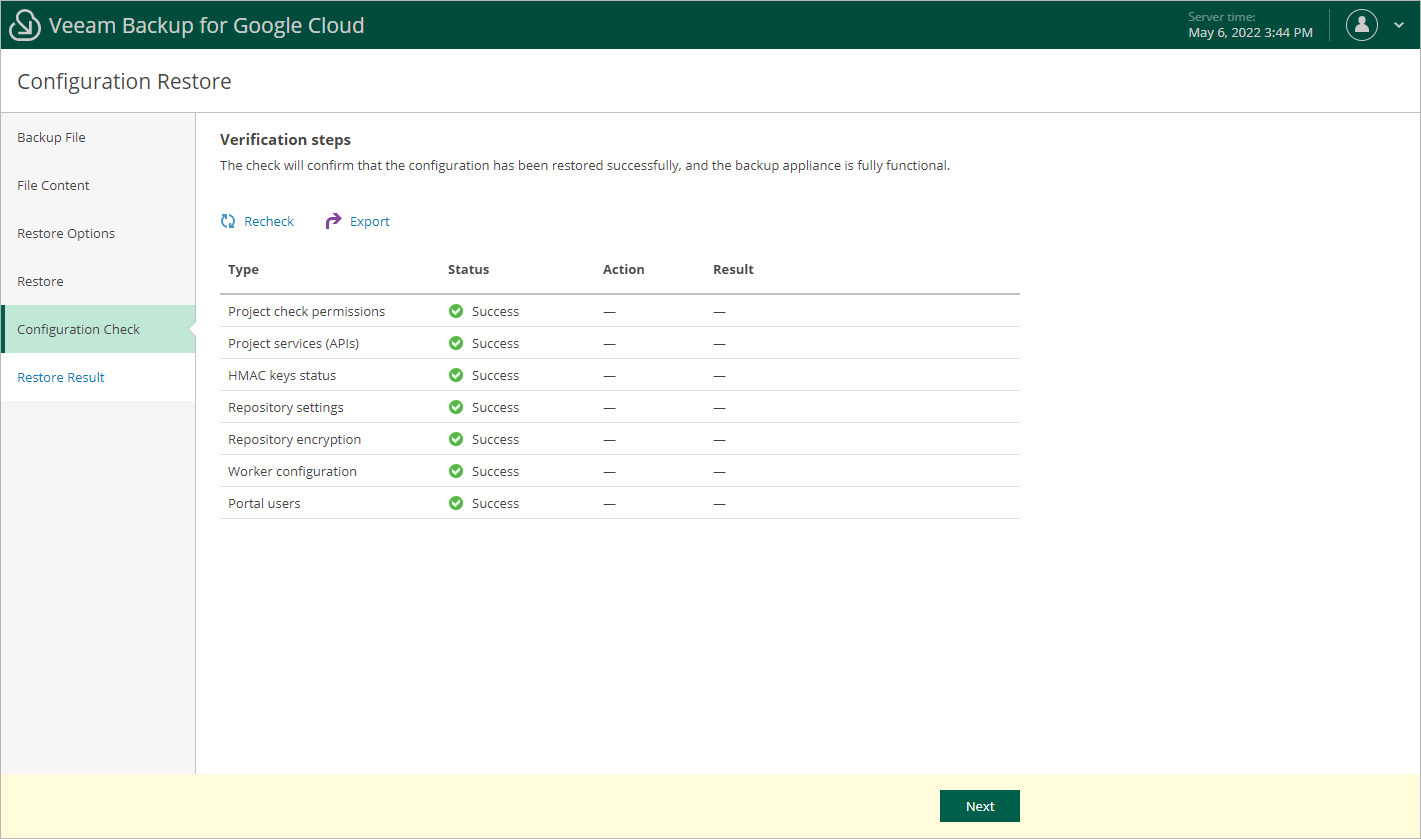Click the Recheck refresh icon
Viewport: 1421px width, 839px height.
(x=228, y=221)
